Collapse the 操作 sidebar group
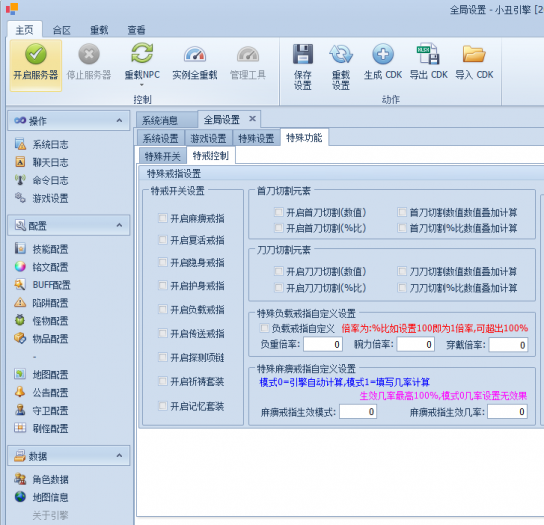This screenshot has height=525, width=544. pos(119,120)
